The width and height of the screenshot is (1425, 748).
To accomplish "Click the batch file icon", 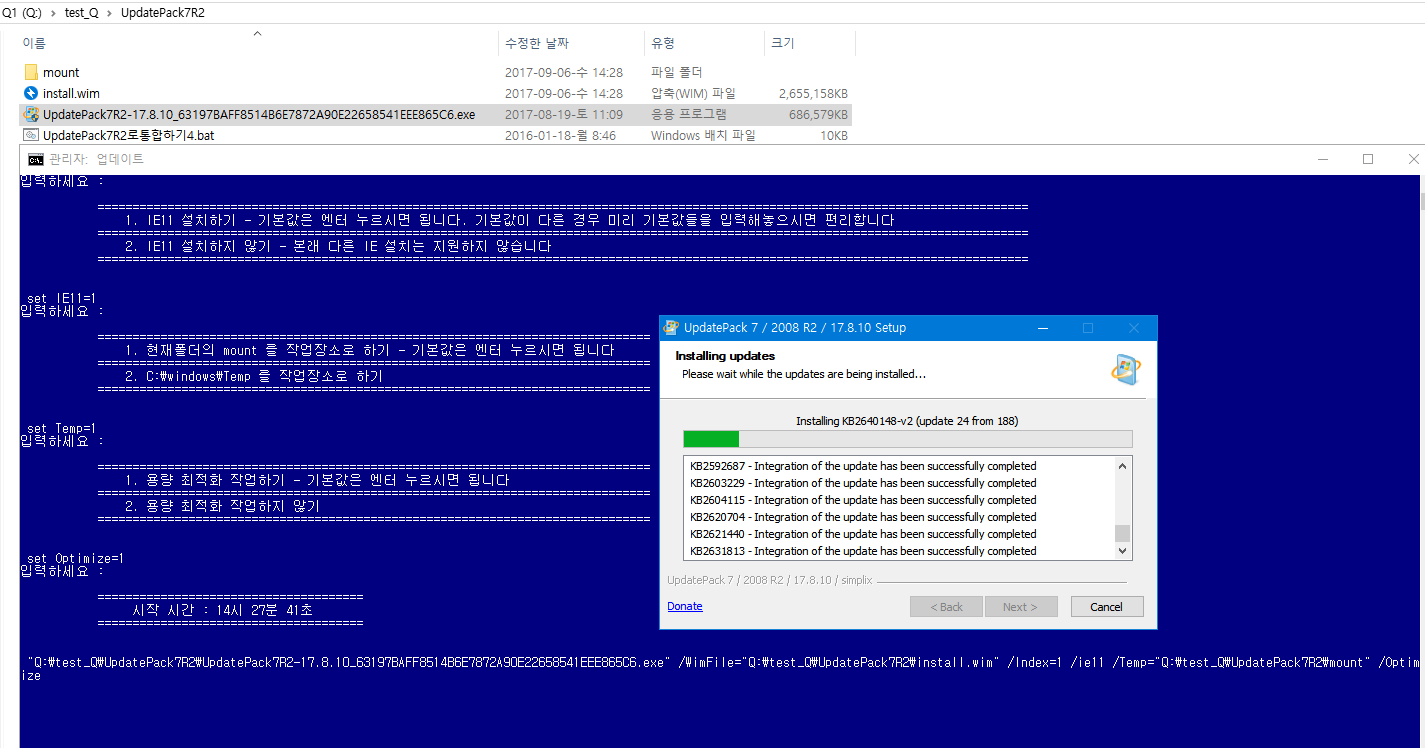I will tap(31, 135).
